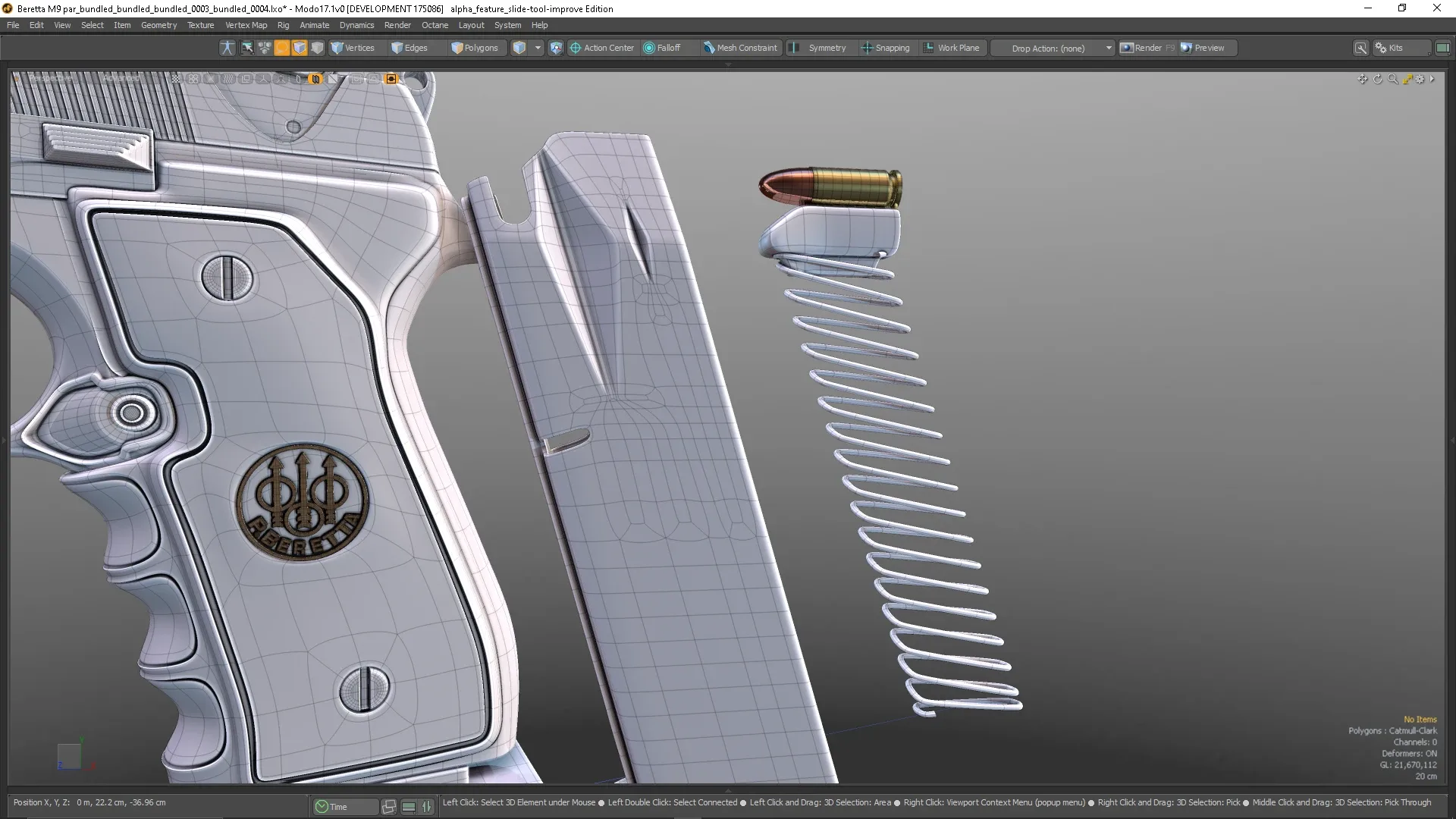Open the small arrow dropdown after the cube icon
The height and width of the screenshot is (819, 1456).
point(538,48)
